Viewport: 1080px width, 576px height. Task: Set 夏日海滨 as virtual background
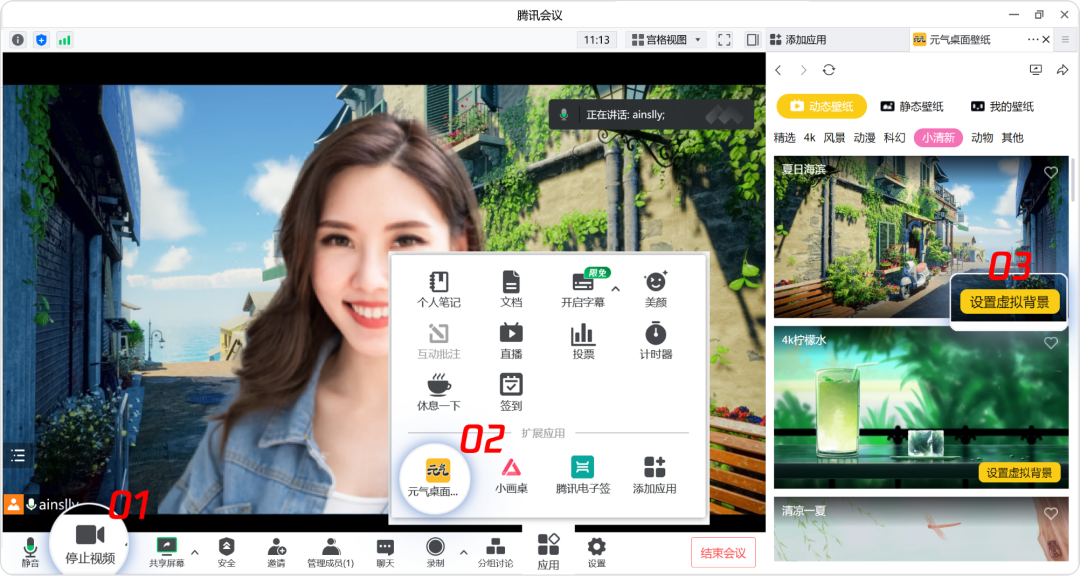pyautogui.click(x=1010, y=302)
